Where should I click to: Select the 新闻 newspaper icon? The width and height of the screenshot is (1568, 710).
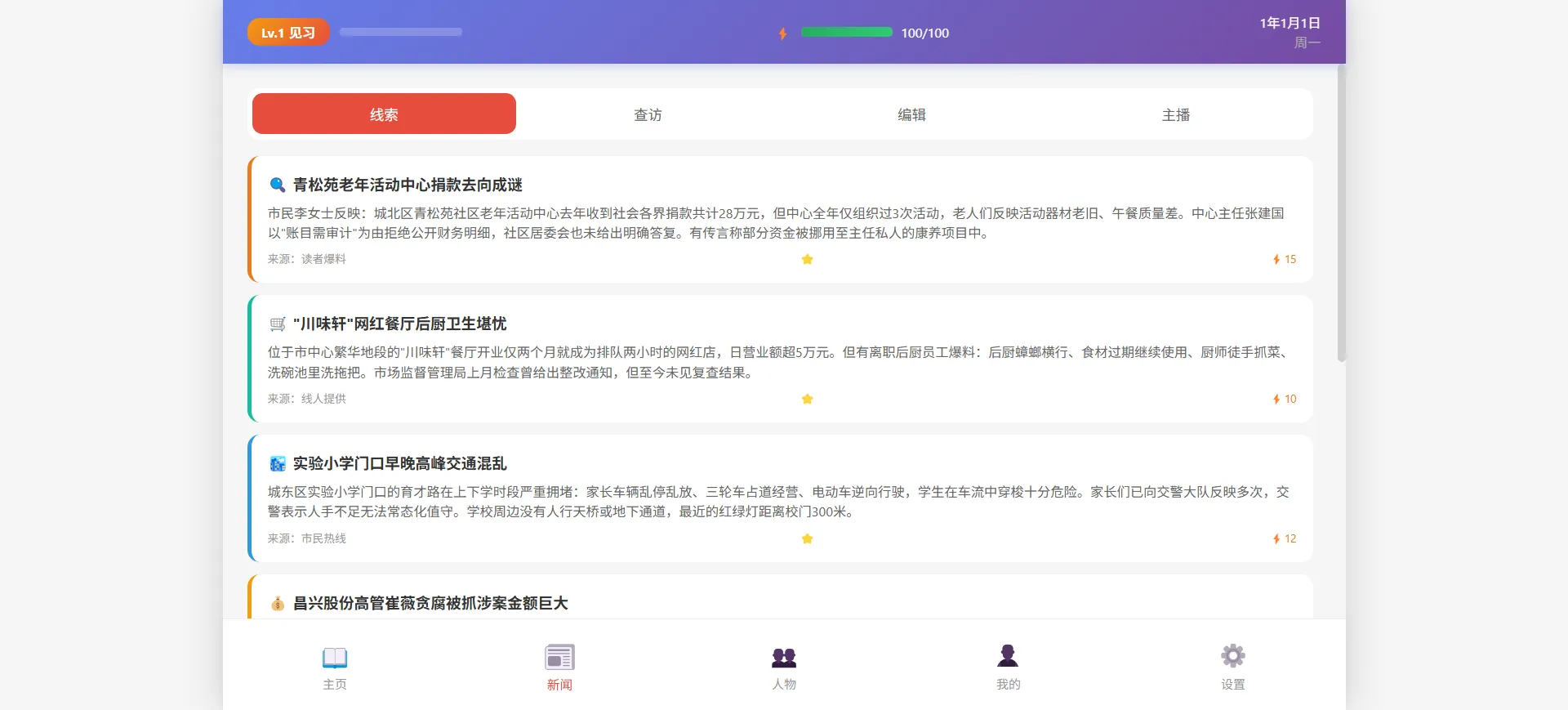coord(559,658)
